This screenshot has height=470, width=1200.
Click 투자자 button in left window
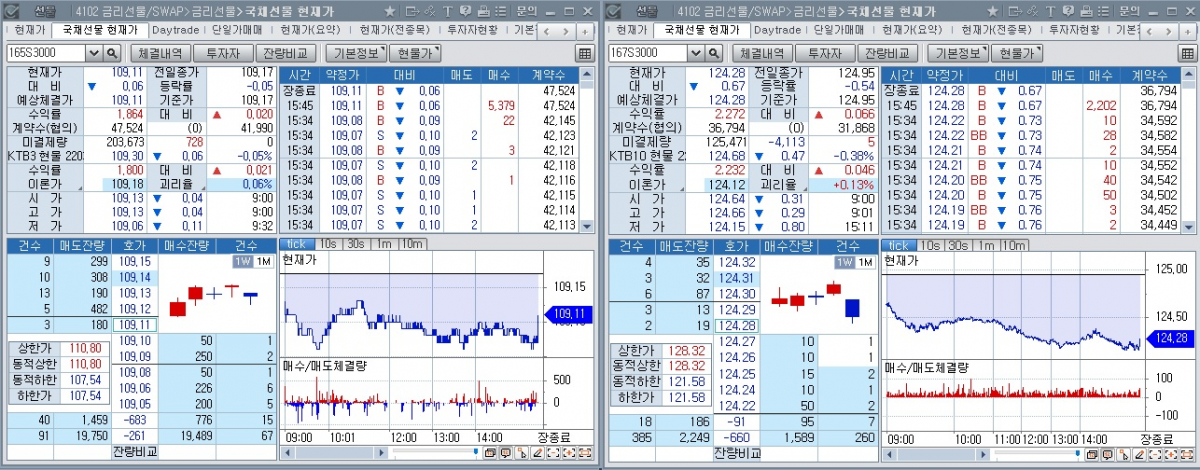click(222, 52)
